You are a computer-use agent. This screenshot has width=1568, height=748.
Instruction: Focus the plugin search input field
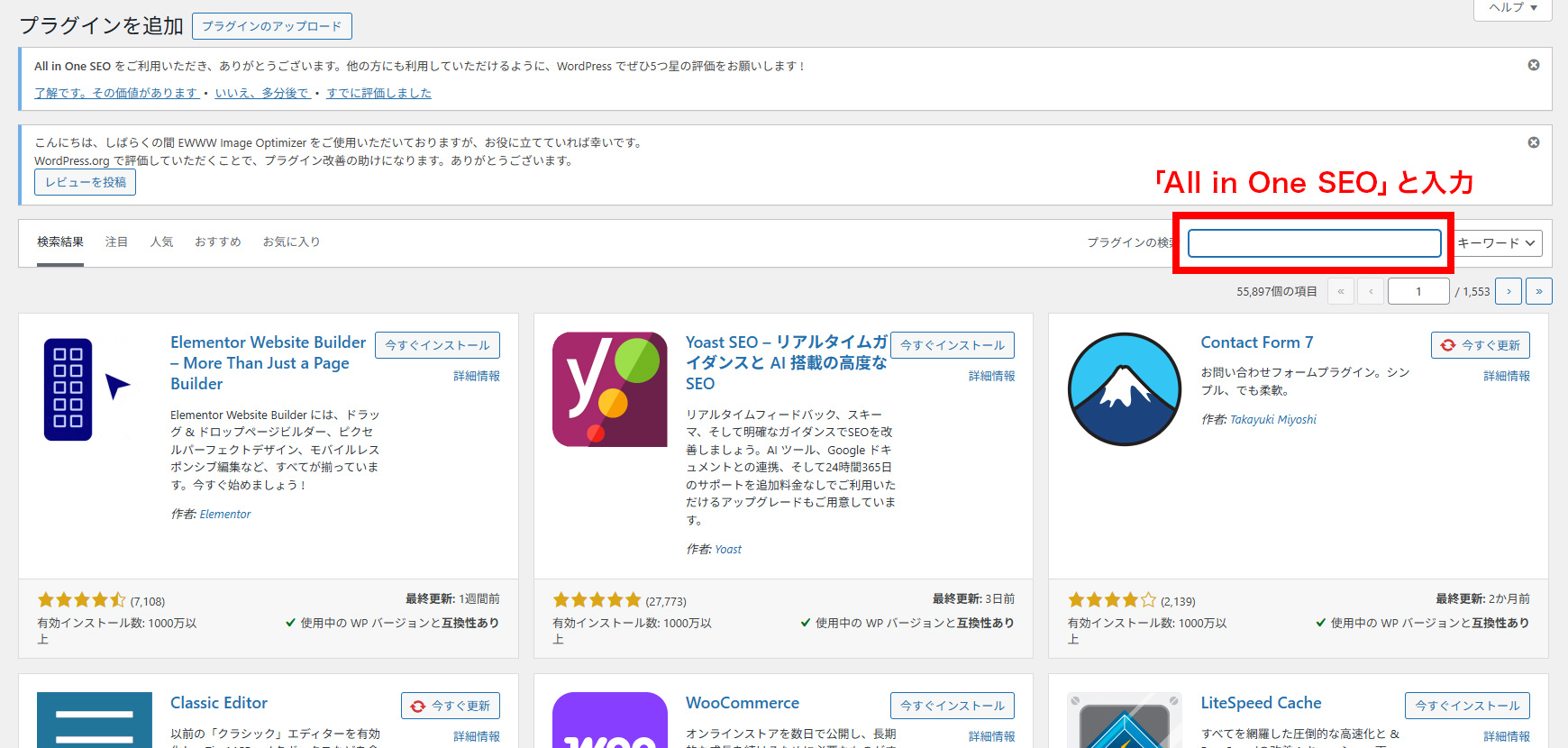[x=1315, y=243]
